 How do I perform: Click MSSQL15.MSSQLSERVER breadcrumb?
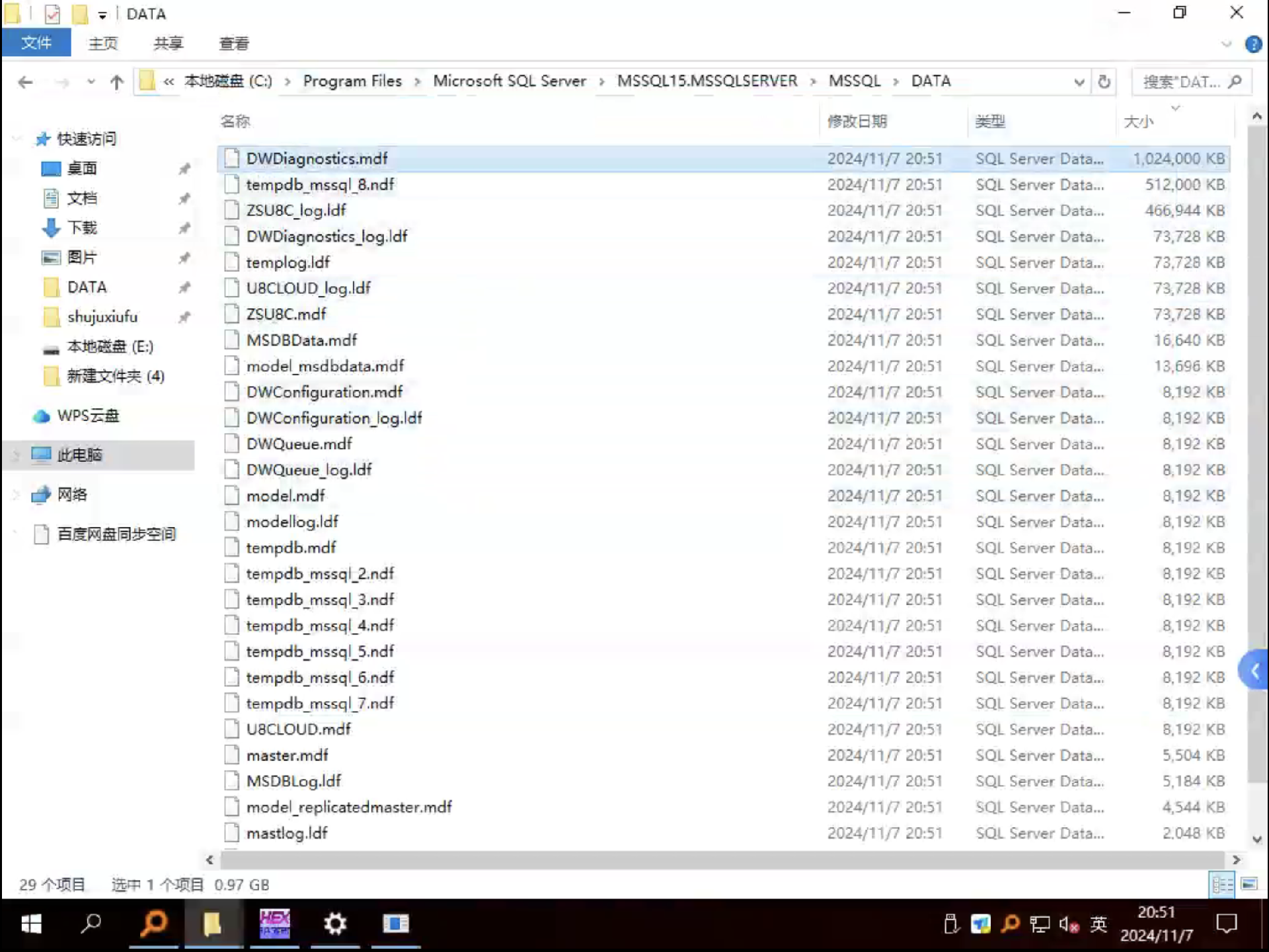707,81
